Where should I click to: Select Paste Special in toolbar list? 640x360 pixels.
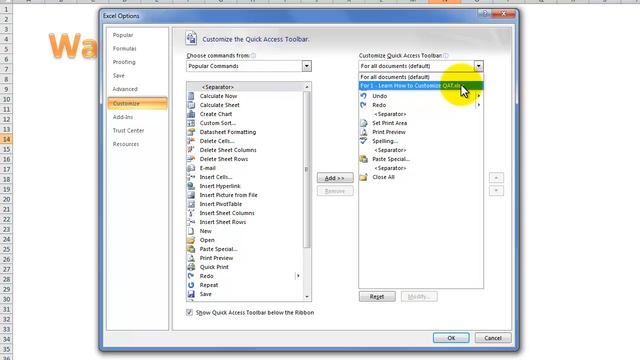421,159
